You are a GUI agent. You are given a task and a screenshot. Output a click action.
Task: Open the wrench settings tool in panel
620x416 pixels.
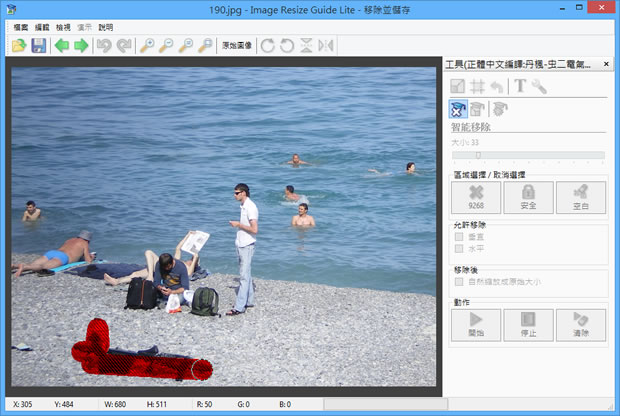pos(538,86)
